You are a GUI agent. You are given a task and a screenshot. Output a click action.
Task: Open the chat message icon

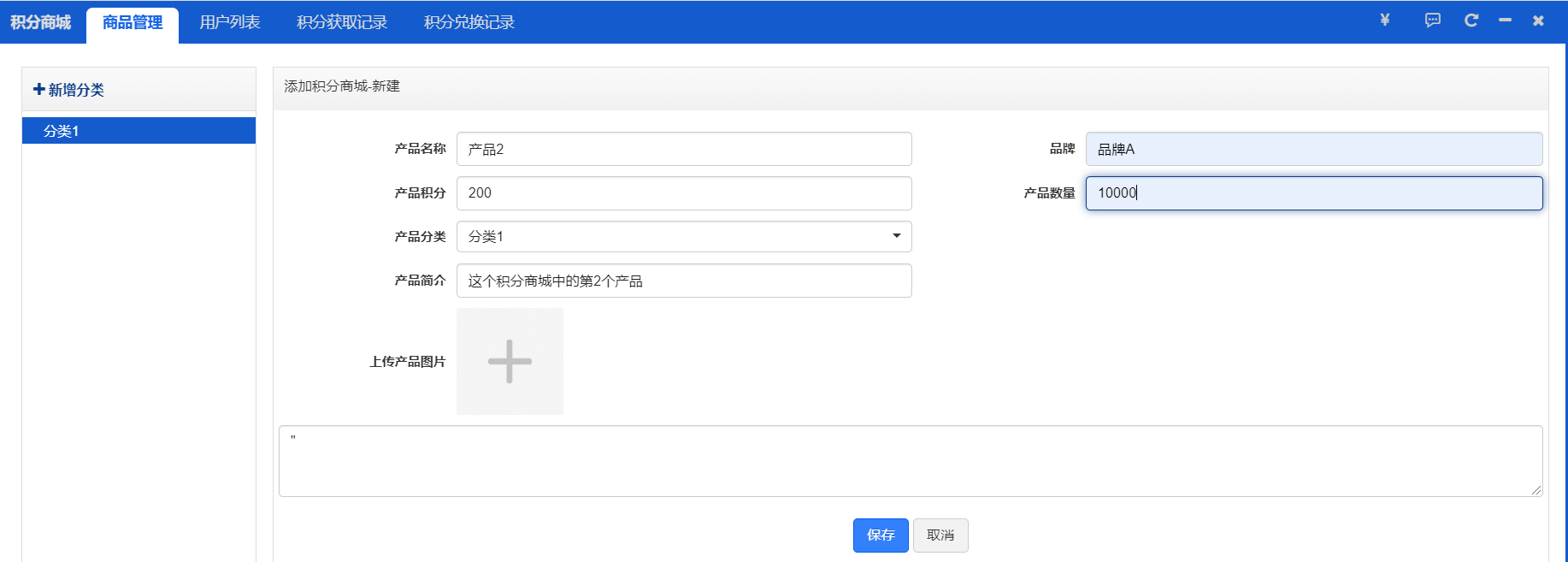click(1432, 21)
